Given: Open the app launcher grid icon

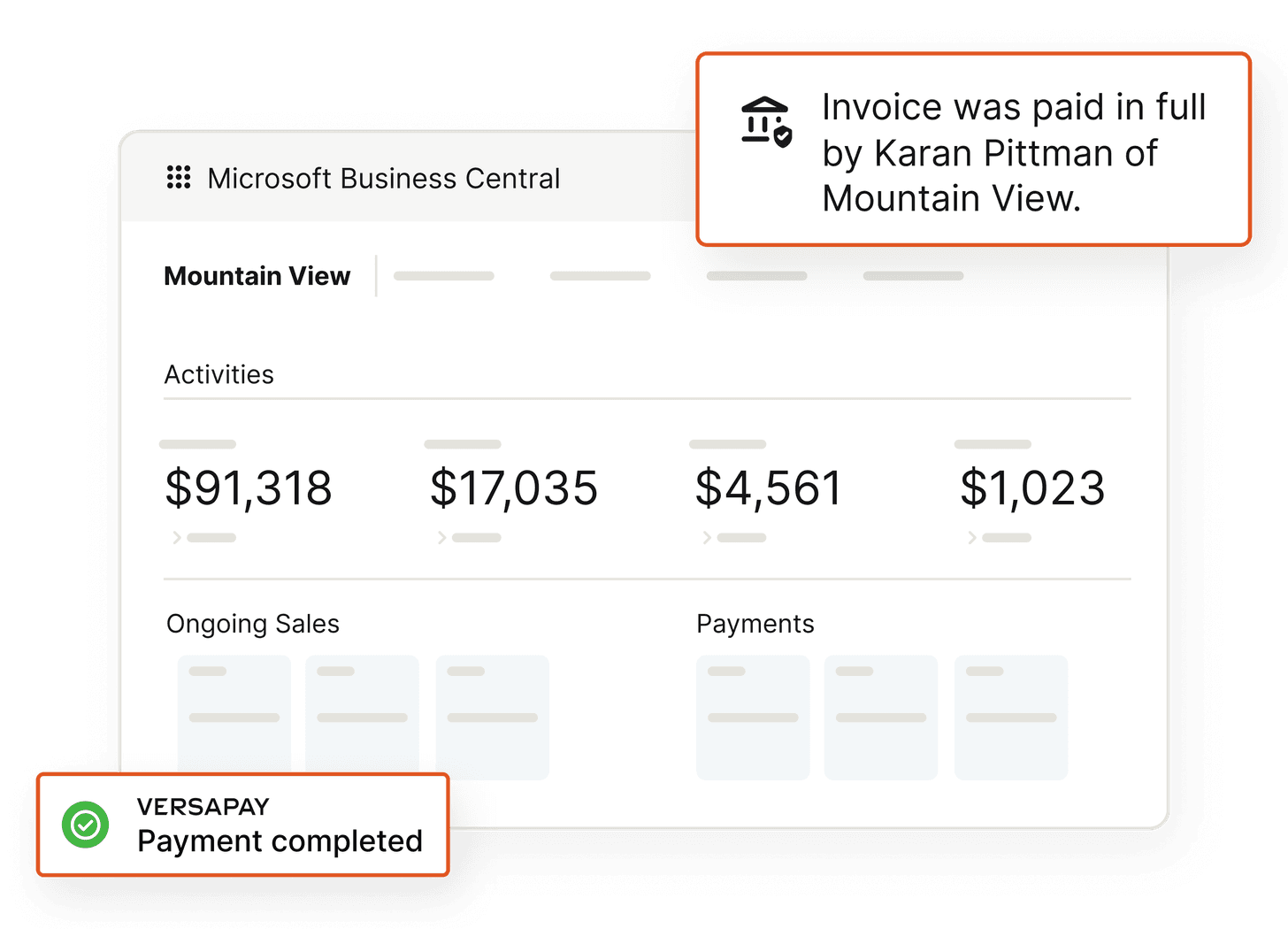Looking at the screenshot, I should pyautogui.click(x=179, y=177).
